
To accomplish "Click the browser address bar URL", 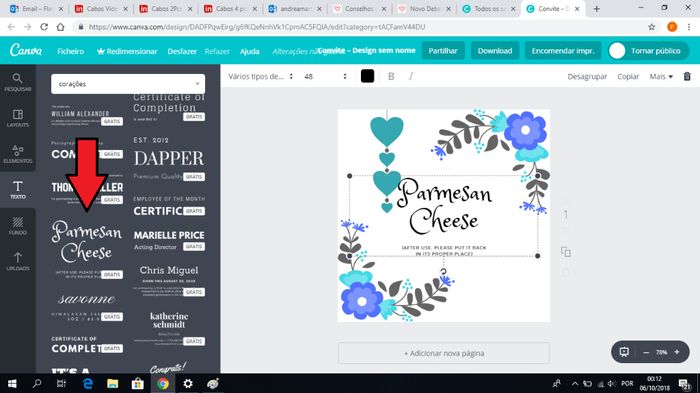I will 257,27.
